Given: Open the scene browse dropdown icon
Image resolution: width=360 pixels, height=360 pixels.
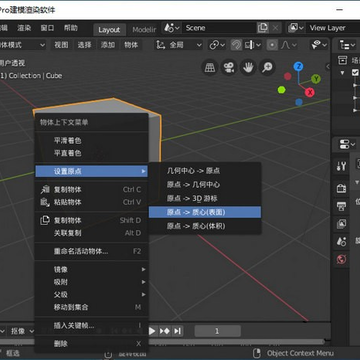Looking at the screenshot, I should point(172,28).
